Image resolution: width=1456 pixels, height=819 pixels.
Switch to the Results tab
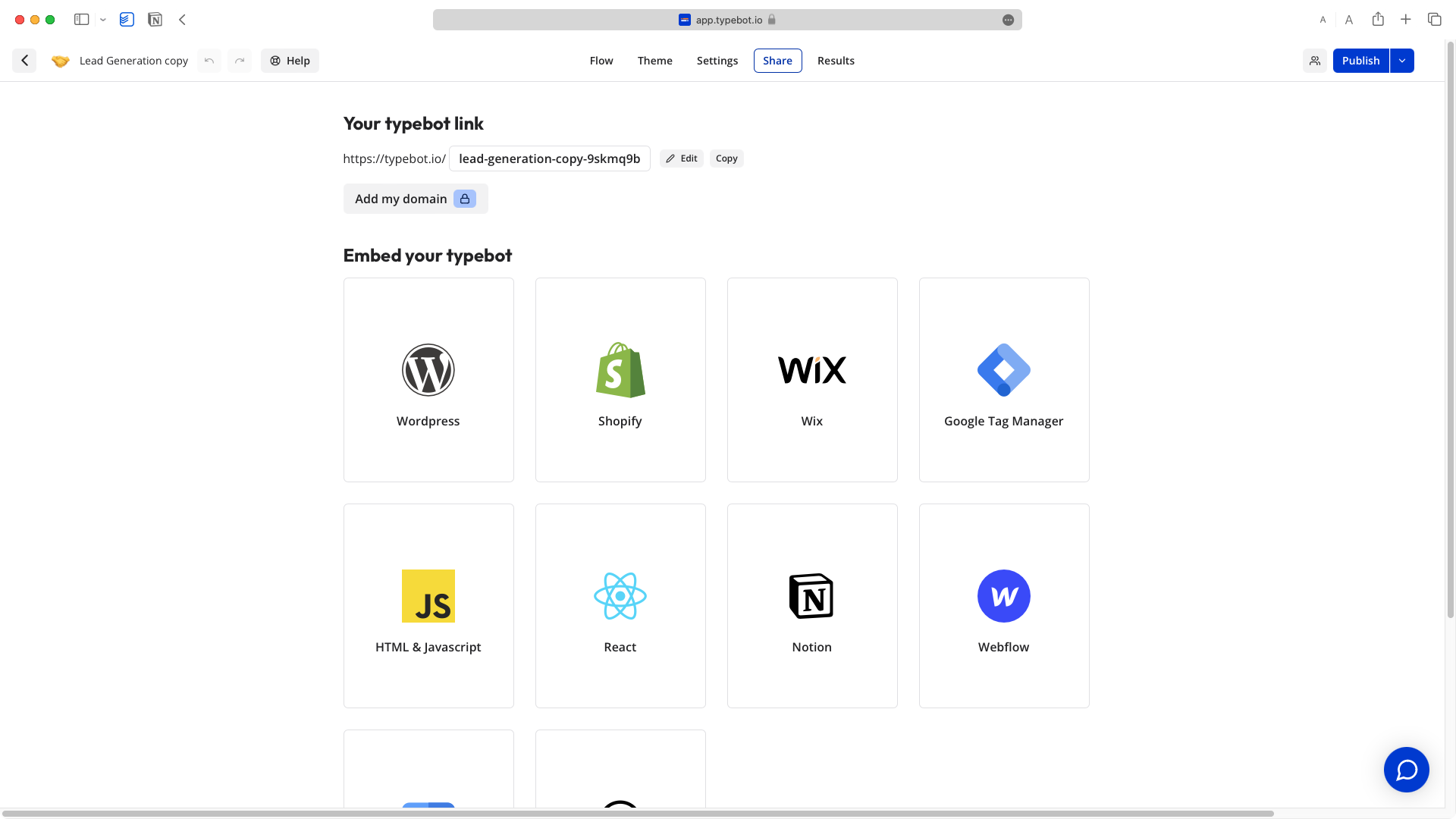pyautogui.click(x=835, y=60)
